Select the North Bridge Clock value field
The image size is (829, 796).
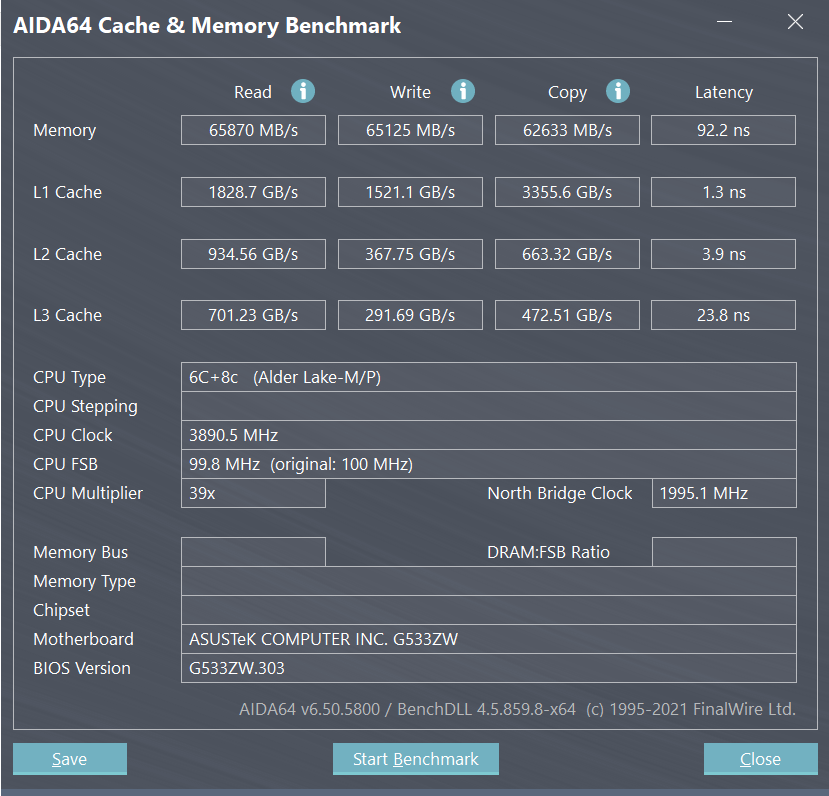723,493
